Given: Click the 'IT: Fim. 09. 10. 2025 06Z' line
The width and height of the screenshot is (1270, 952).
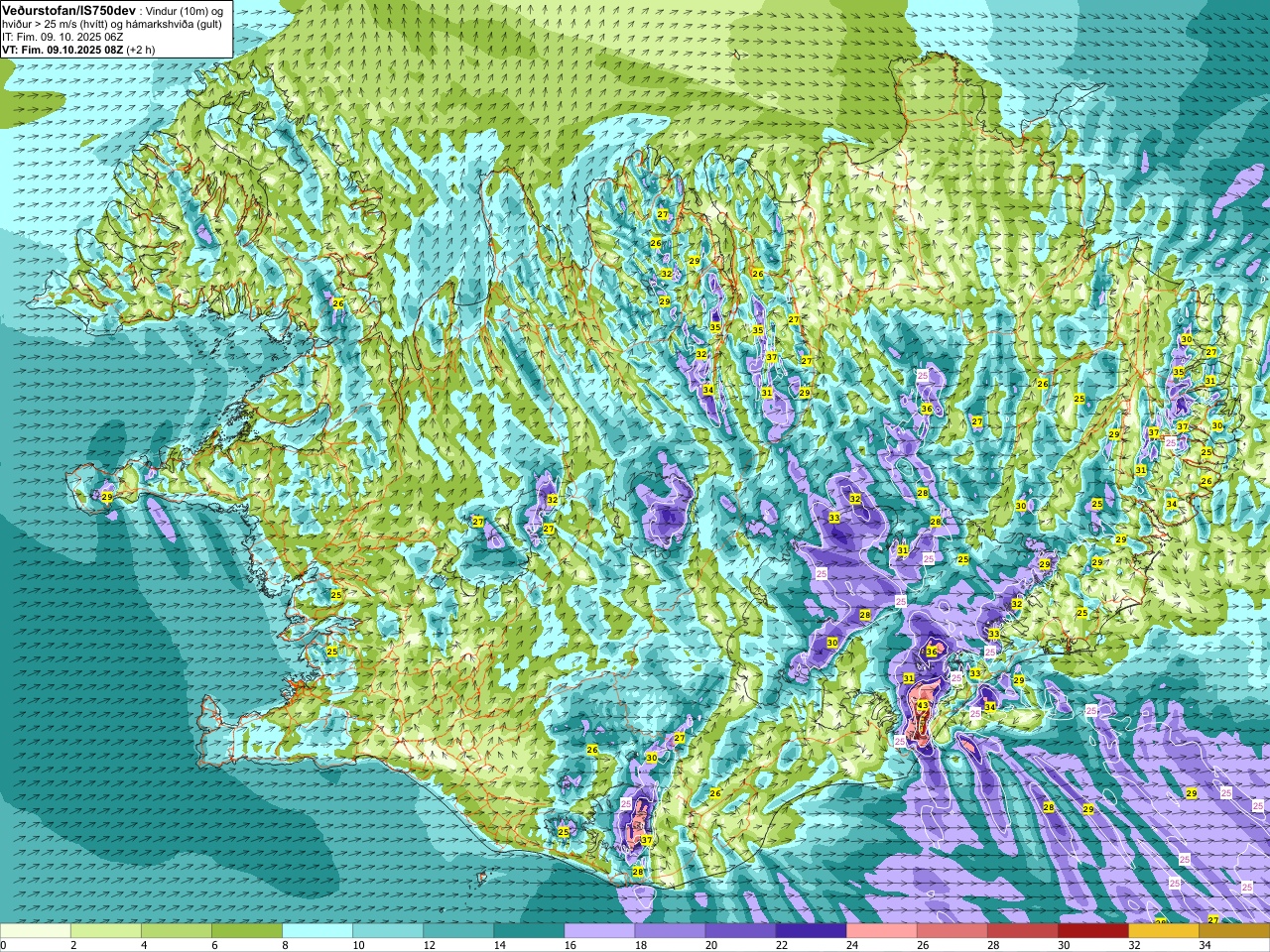Looking at the screenshot, I should click(x=63, y=36).
